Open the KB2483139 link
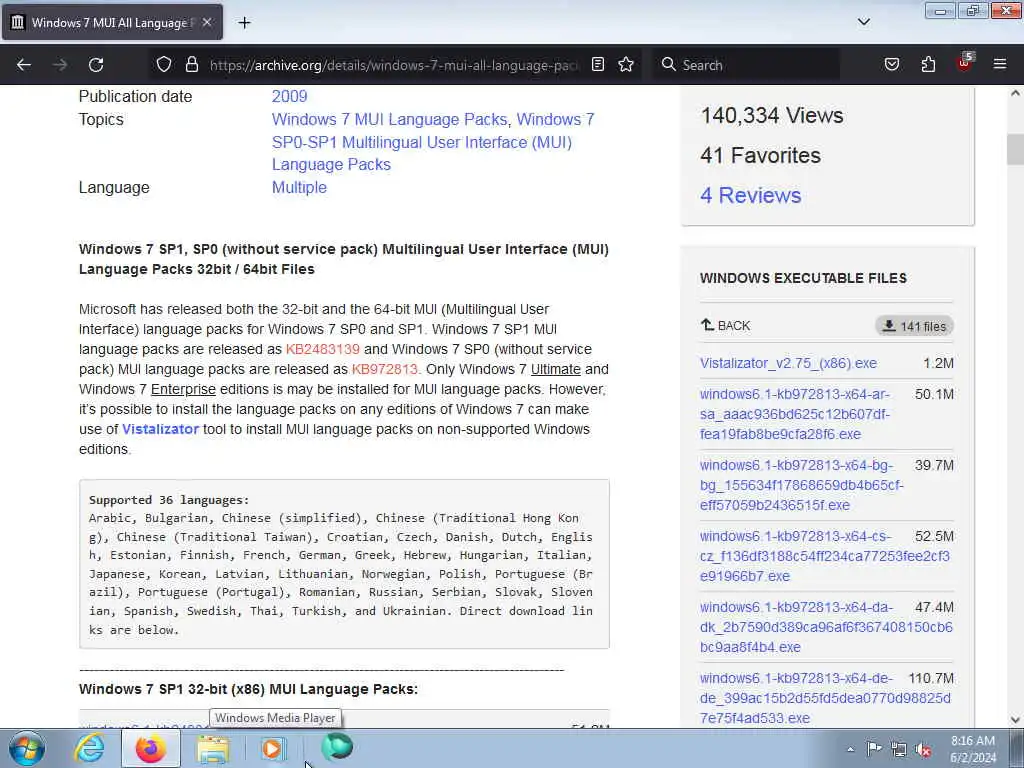 323,349
